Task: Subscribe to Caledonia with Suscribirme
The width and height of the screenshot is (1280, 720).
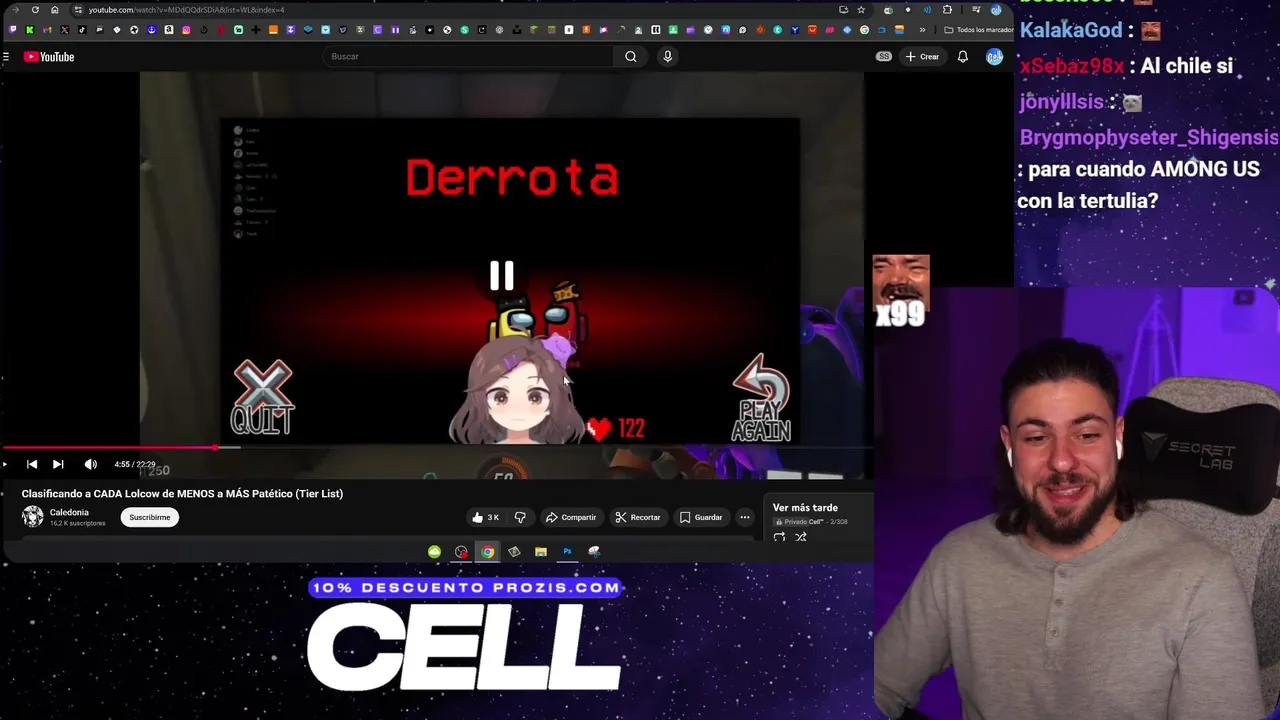Action: click(x=150, y=517)
